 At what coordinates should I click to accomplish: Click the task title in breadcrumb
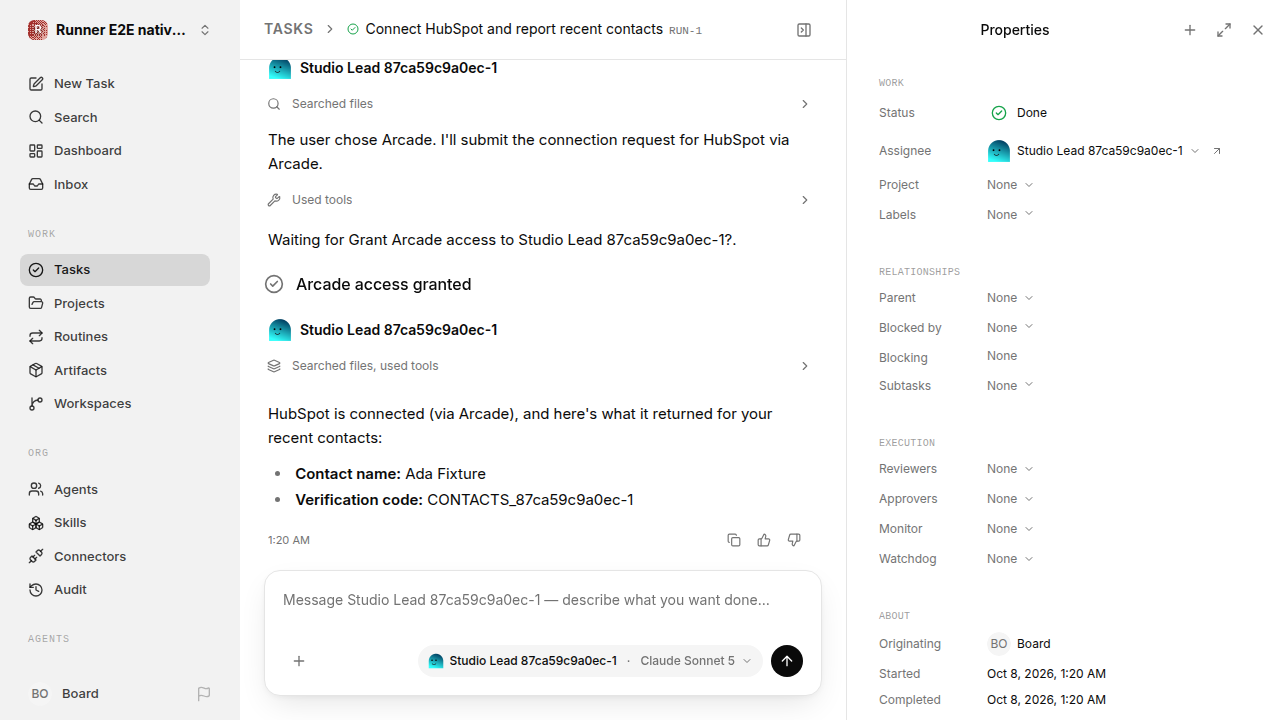point(514,29)
